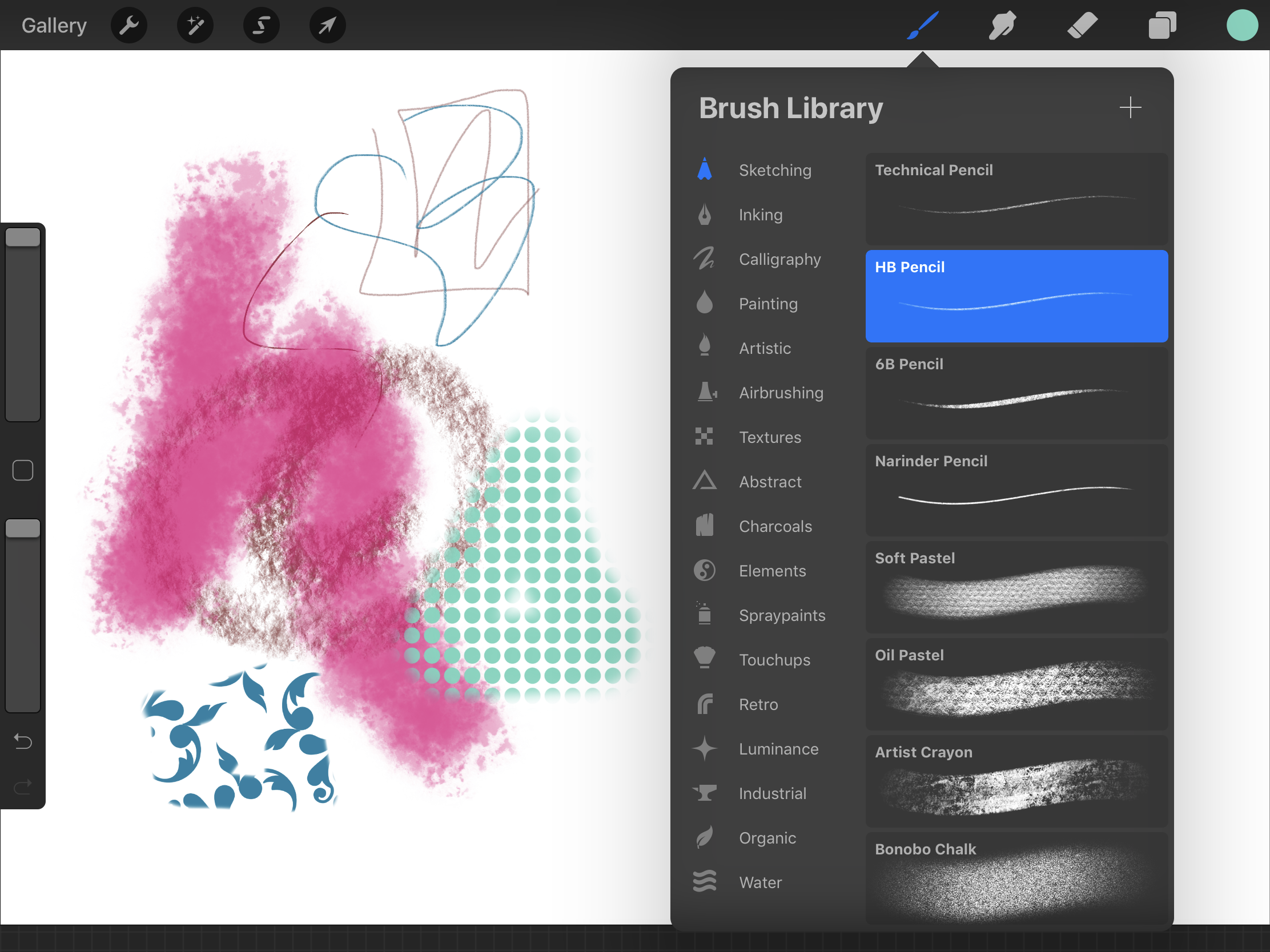This screenshot has height=952, width=1270.
Task: Tap the Redo arrow in sidebar
Action: 22,786
